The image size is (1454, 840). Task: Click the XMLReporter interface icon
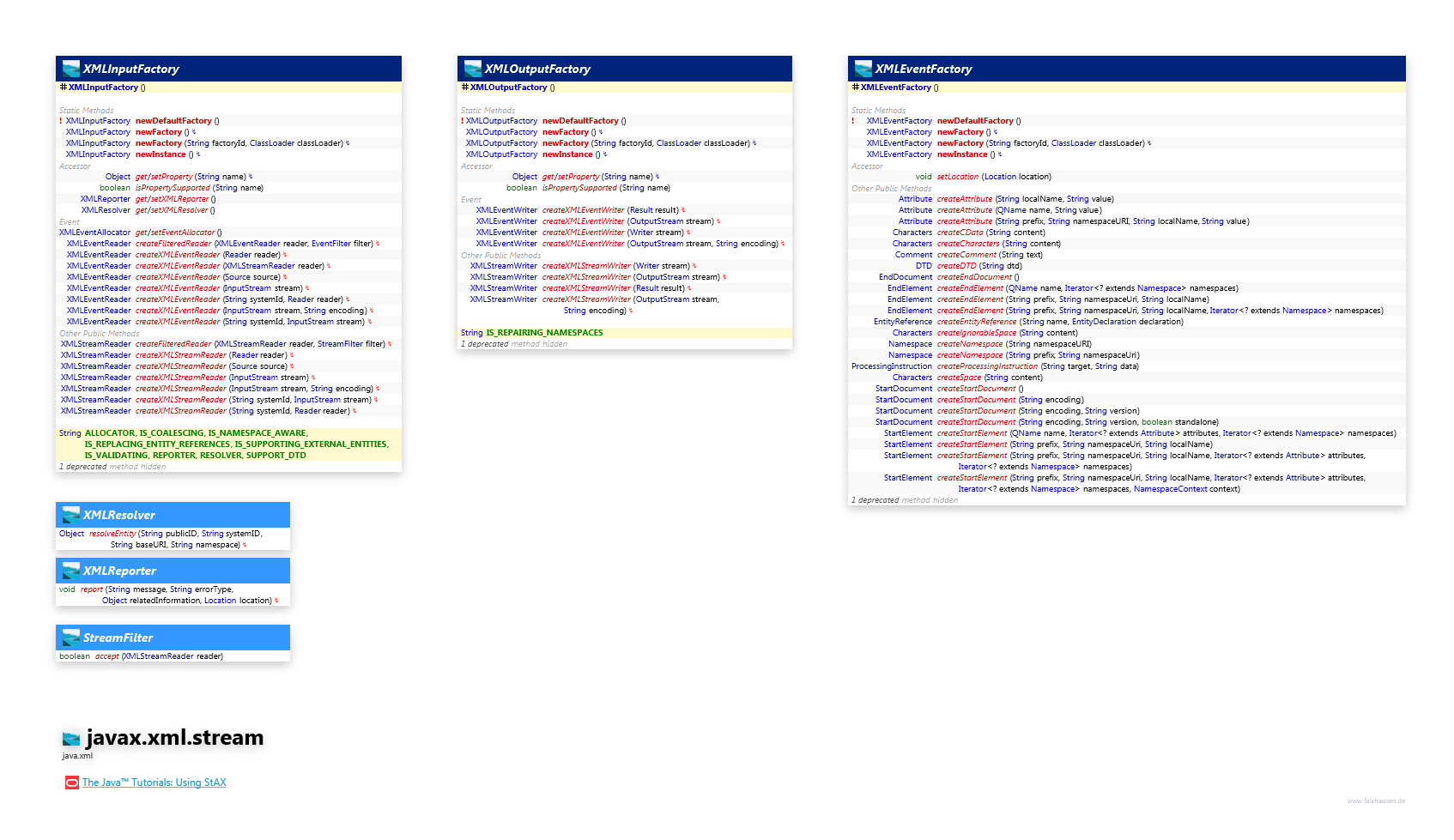pyautogui.click(x=71, y=571)
